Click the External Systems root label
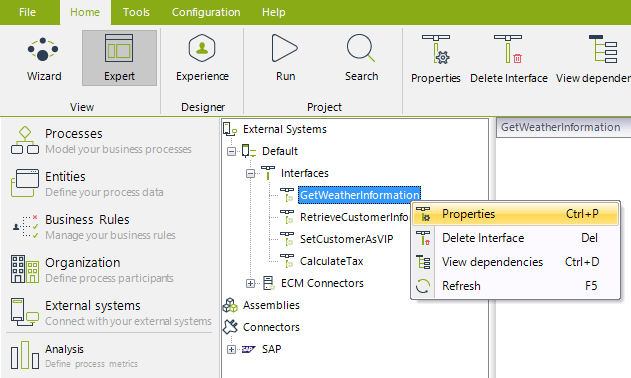631x378 pixels. (285, 129)
